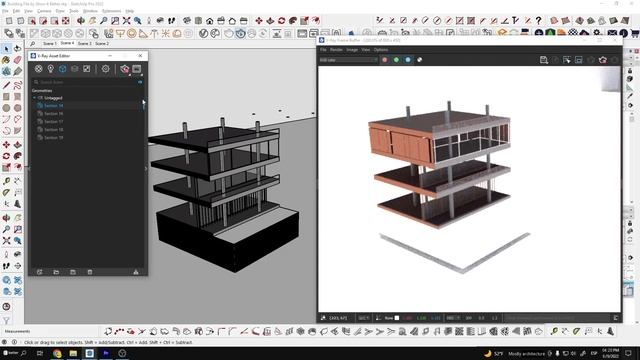Open Windows notification center icon
Screen dimensions: 640x360
(x=629, y=353)
